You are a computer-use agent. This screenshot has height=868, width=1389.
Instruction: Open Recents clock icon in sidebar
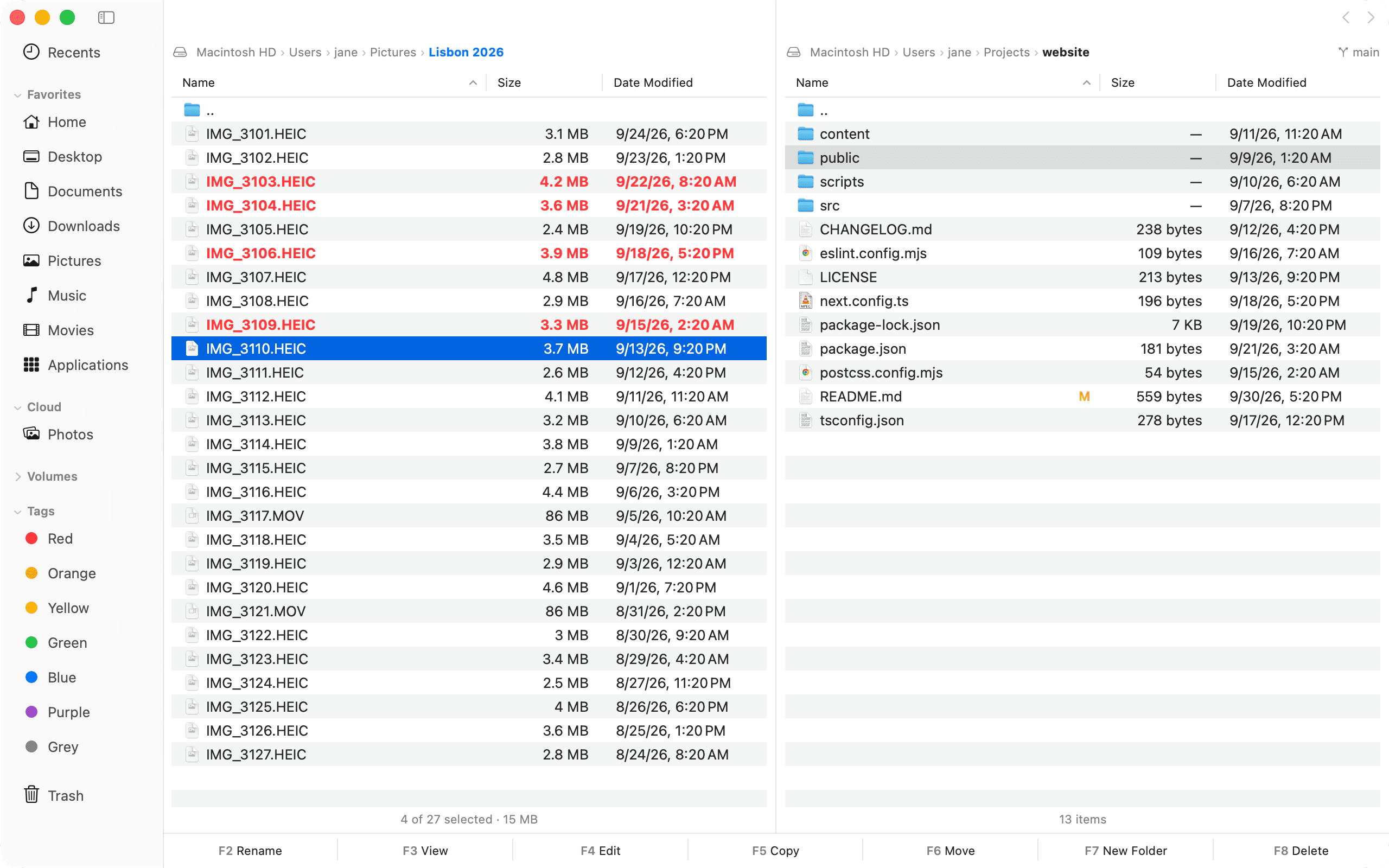(x=31, y=52)
